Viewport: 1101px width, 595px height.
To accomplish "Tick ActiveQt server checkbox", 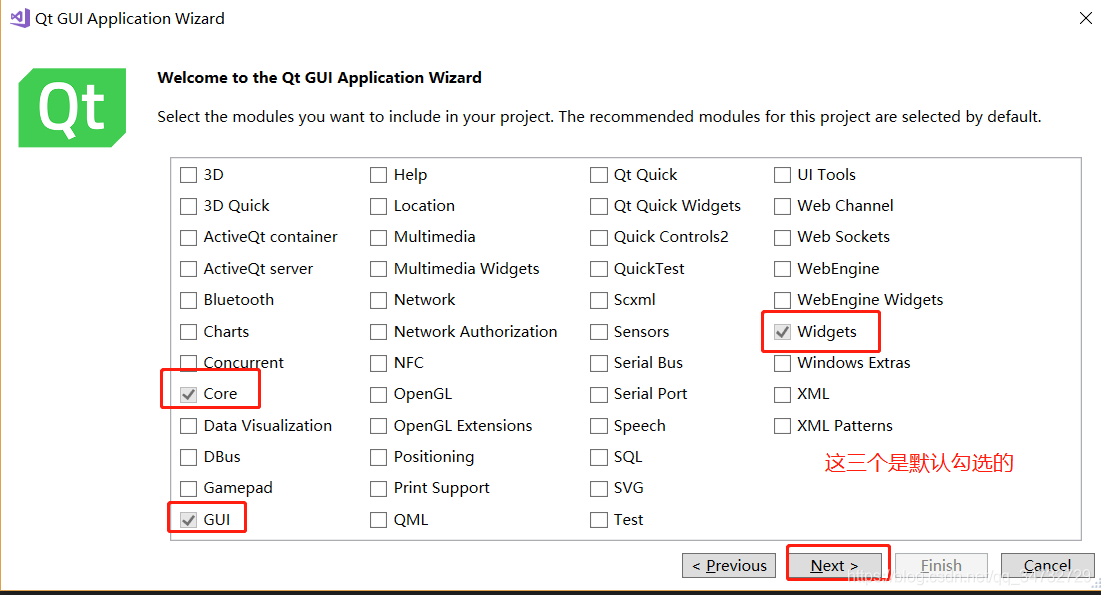I will tap(188, 269).
